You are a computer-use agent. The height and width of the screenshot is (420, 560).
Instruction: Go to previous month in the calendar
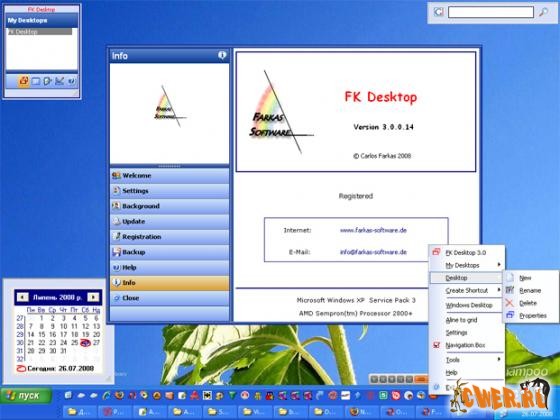pos(22,297)
